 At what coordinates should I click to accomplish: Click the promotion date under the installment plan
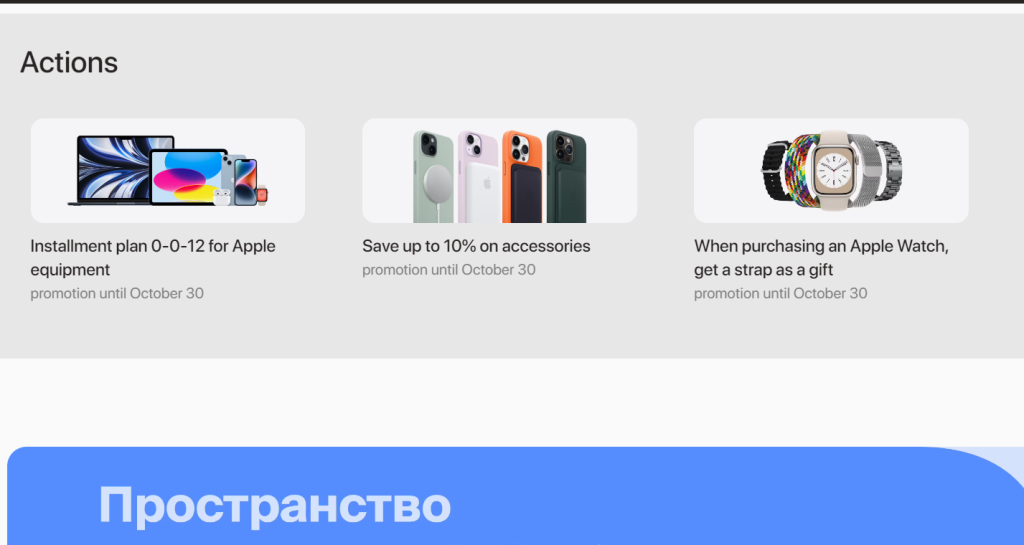[x=117, y=294]
